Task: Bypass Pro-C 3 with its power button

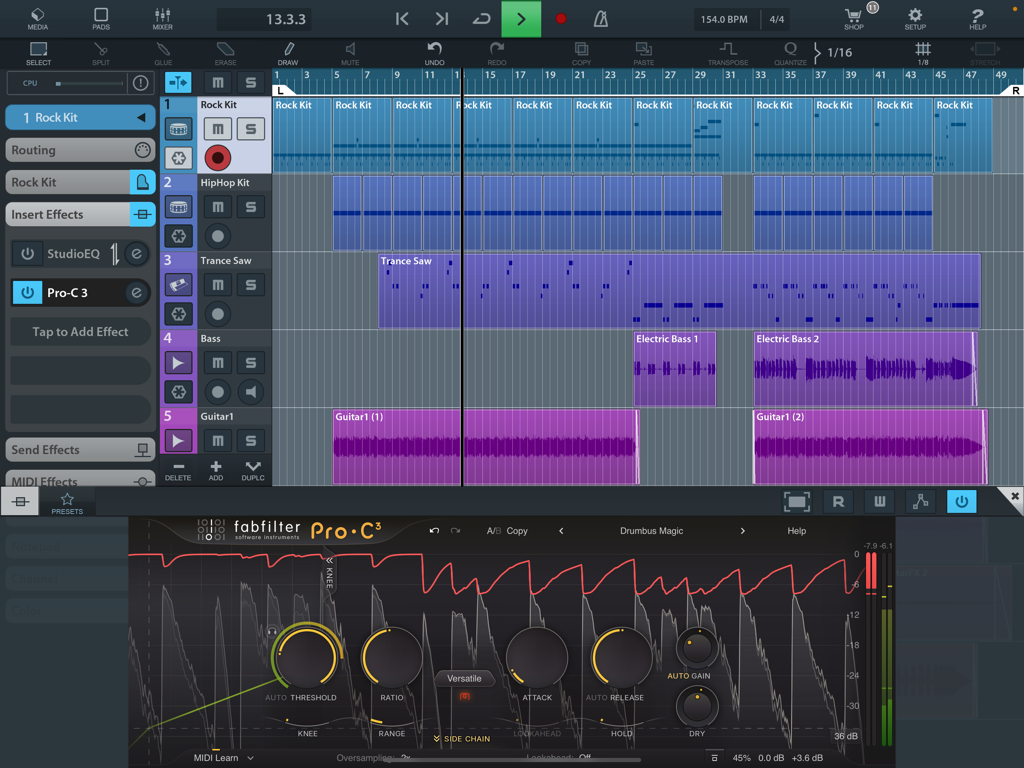Action: coord(27,293)
